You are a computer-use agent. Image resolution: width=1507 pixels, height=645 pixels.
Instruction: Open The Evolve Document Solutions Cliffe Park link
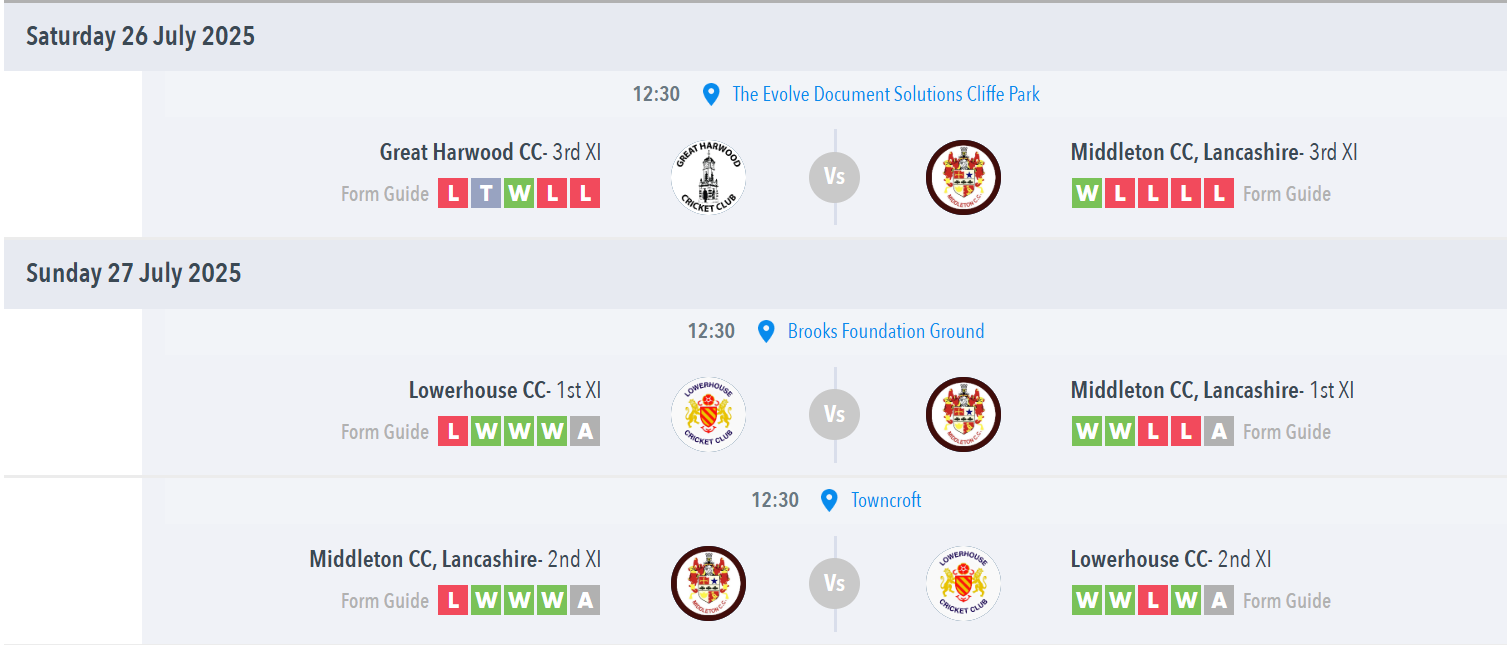(x=886, y=94)
